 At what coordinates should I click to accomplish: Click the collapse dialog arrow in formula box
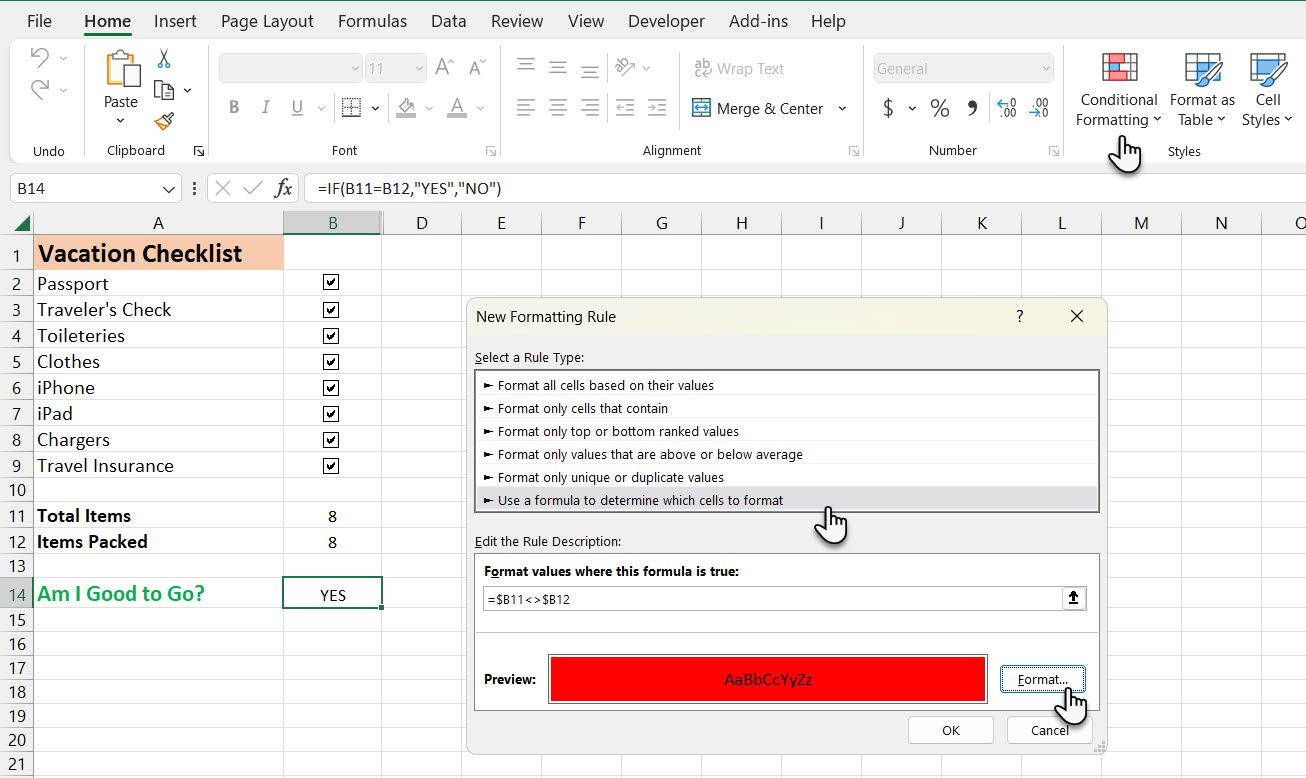click(1074, 598)
